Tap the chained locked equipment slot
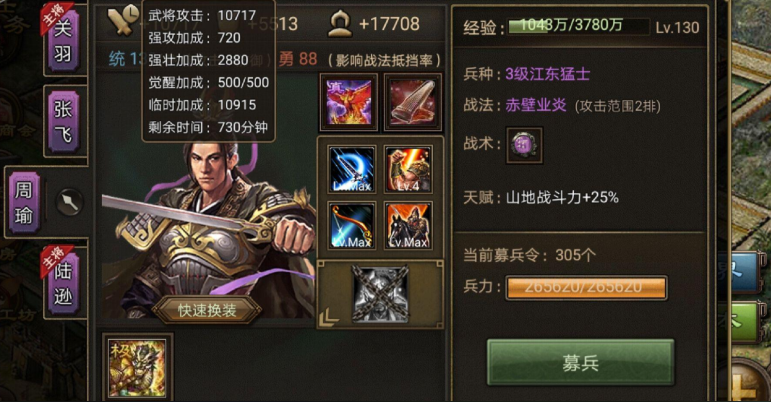This screenshot has width=771, height=402. coord(380,294)
